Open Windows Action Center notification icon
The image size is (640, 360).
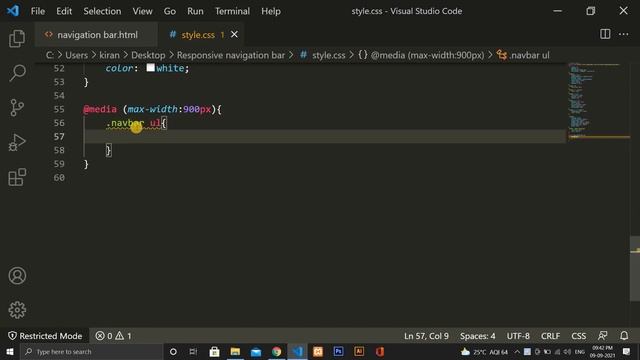[x=627, y=351]
